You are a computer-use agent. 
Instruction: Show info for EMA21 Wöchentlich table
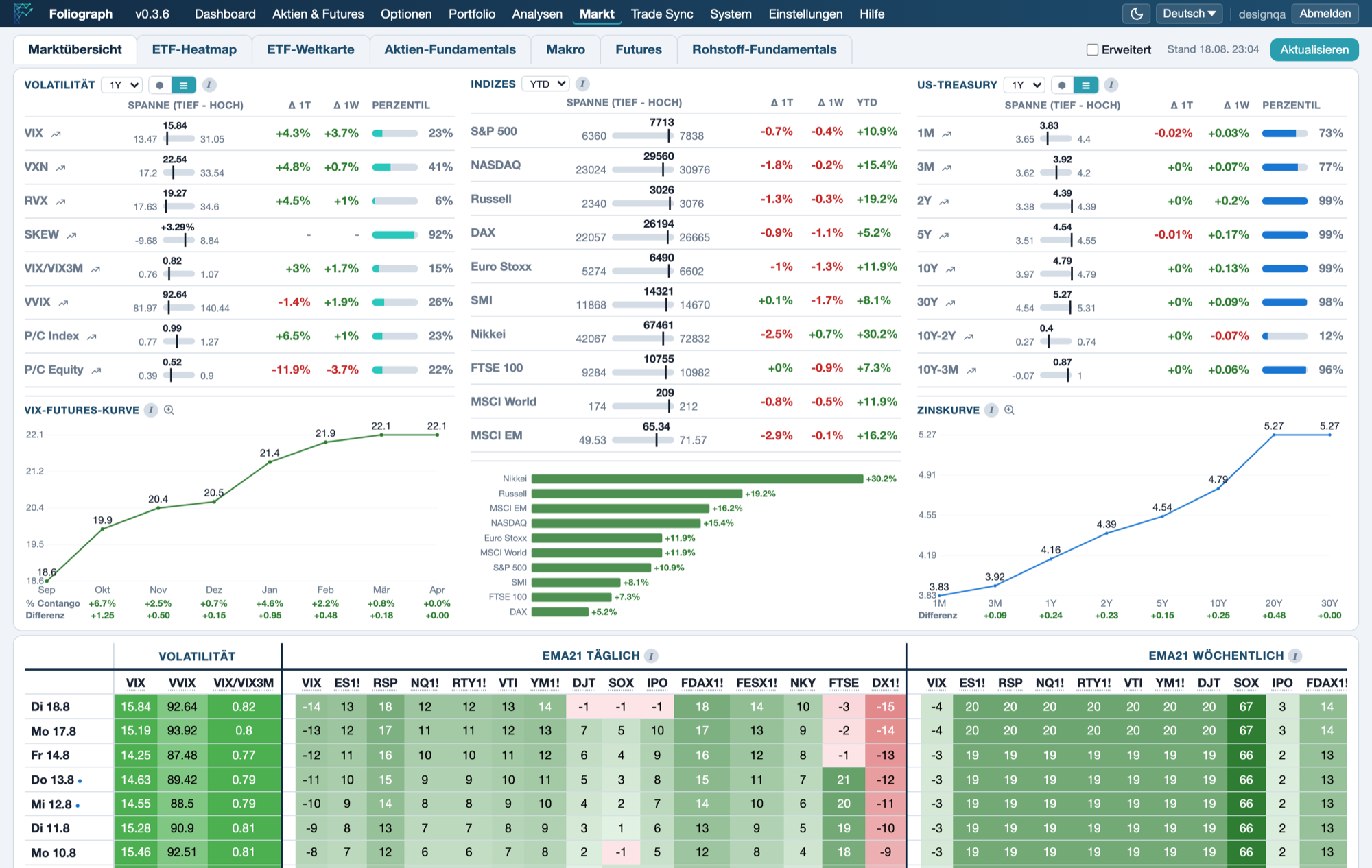(x=1294, y=656)
